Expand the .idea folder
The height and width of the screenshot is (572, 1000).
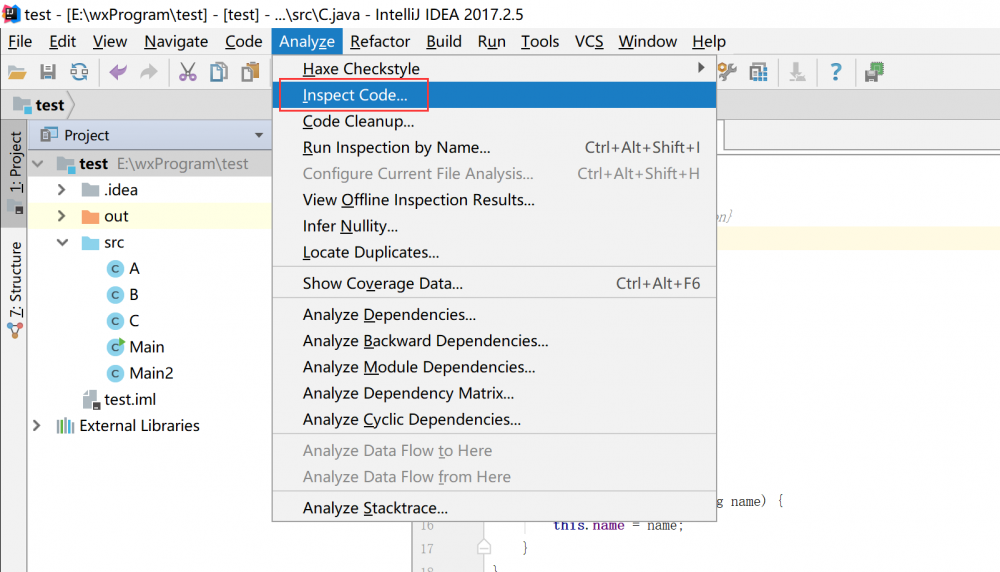tap(62, 190)
